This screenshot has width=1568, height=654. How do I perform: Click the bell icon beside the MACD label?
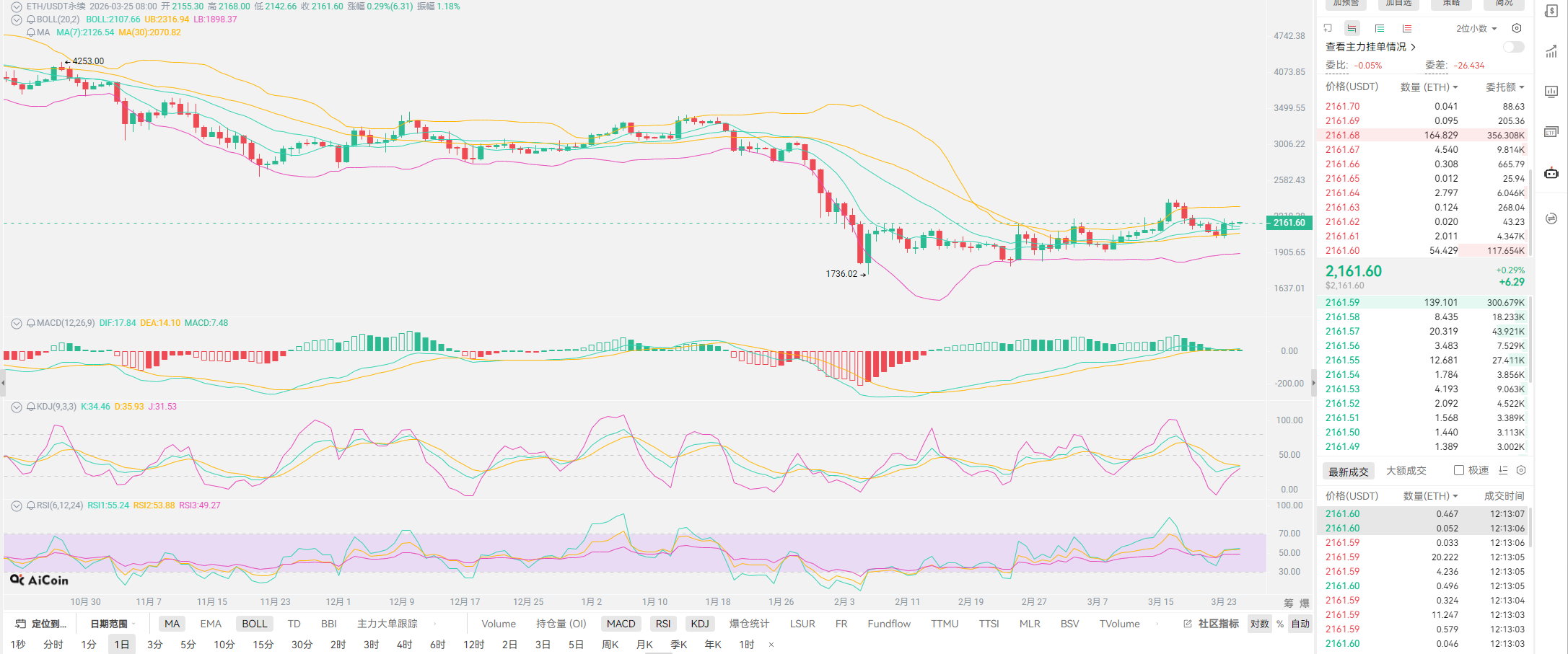[x=31, y=323]
